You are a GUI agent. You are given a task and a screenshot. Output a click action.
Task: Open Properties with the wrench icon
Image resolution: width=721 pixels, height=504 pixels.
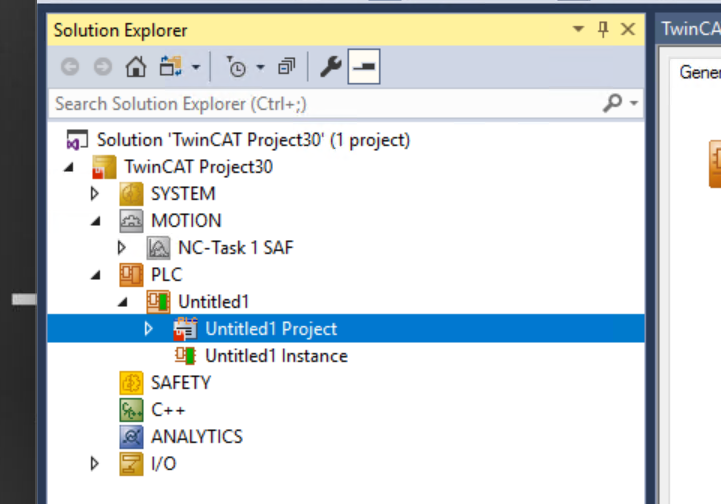pos(331,67)
